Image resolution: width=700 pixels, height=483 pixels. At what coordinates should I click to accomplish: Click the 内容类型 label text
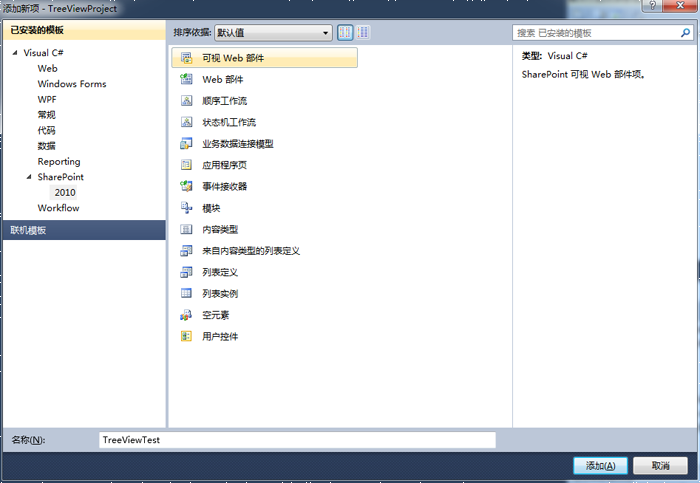(220, 229)
